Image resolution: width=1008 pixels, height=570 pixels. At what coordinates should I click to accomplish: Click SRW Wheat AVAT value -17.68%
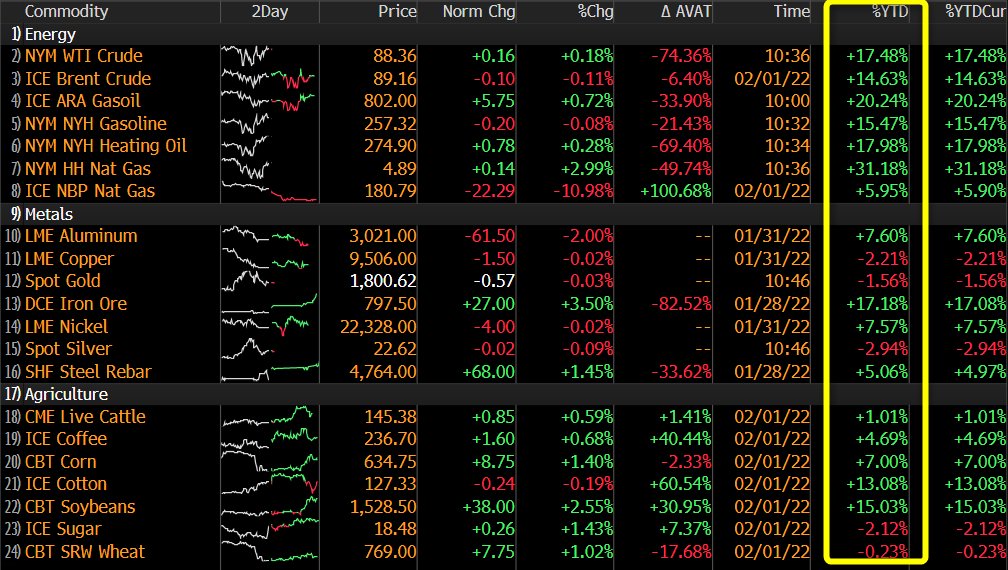click(x=681, y=551)
